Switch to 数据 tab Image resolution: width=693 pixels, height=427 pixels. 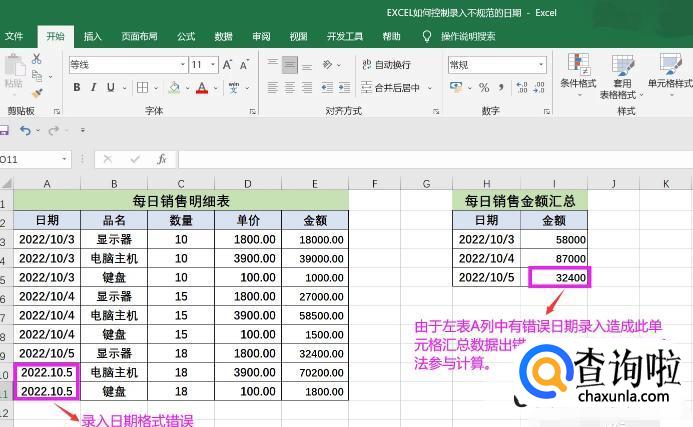[x=224, y=36]
